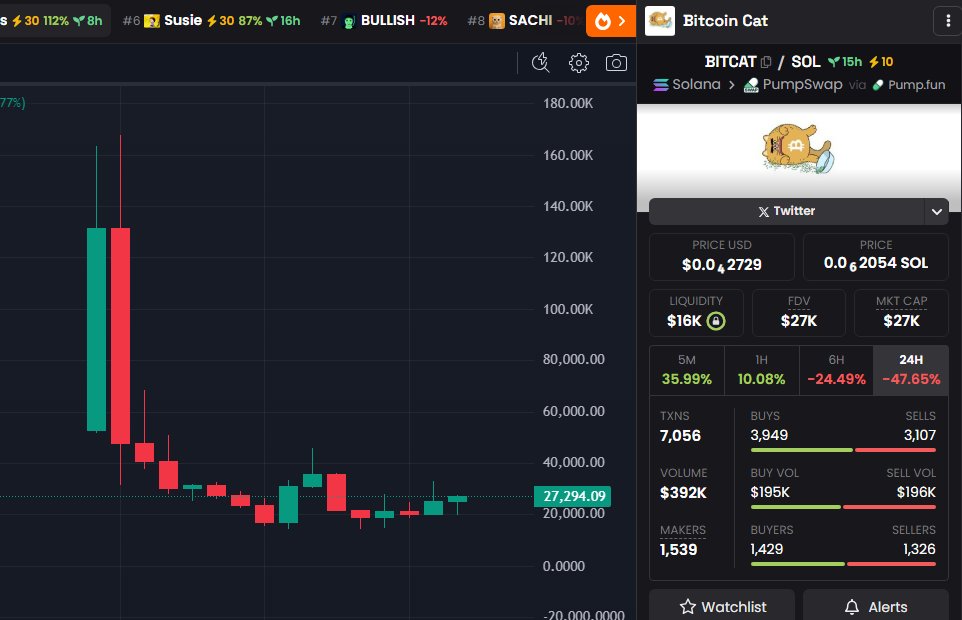
Task: Click the liquidity lock icon
Action: click(715, 321)
